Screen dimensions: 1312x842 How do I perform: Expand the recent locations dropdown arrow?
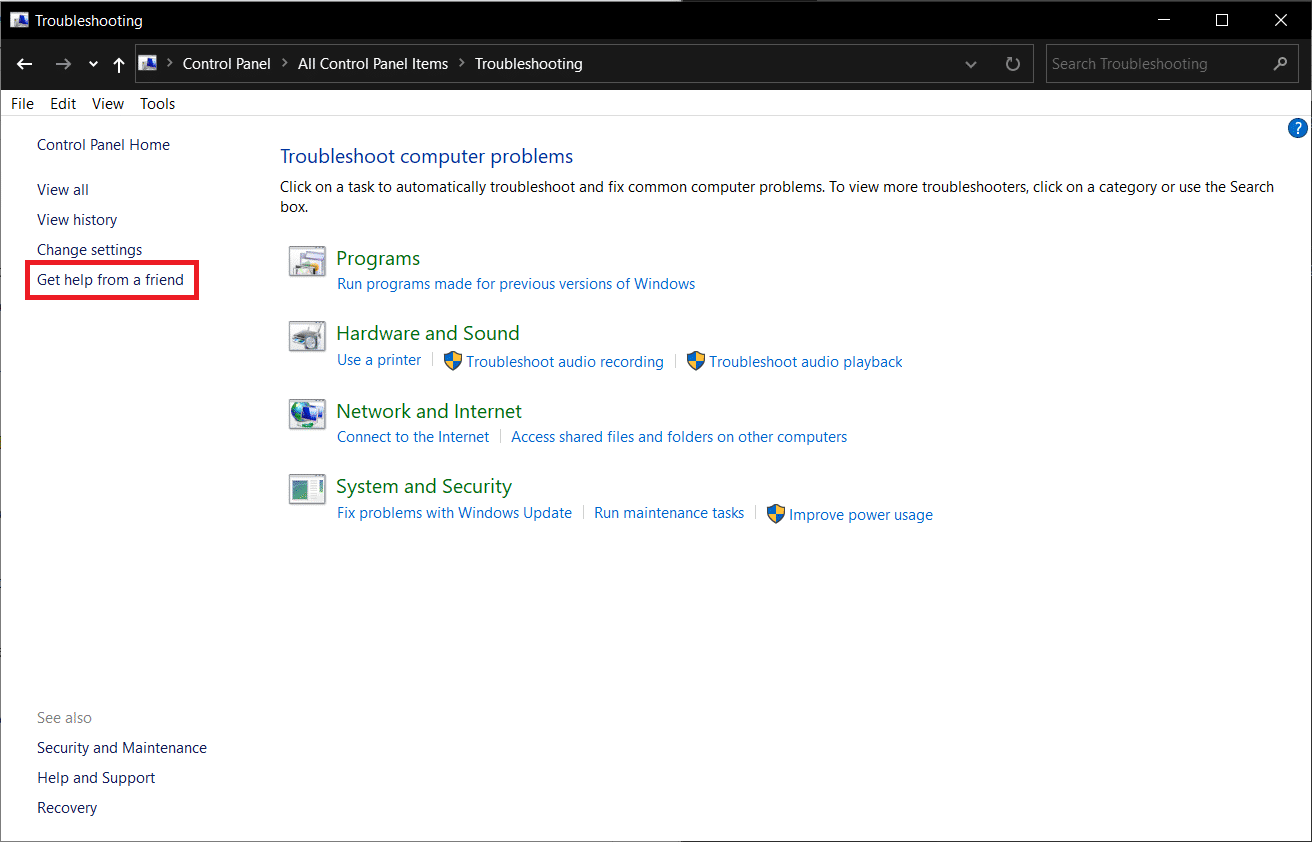tap(93, 64)
